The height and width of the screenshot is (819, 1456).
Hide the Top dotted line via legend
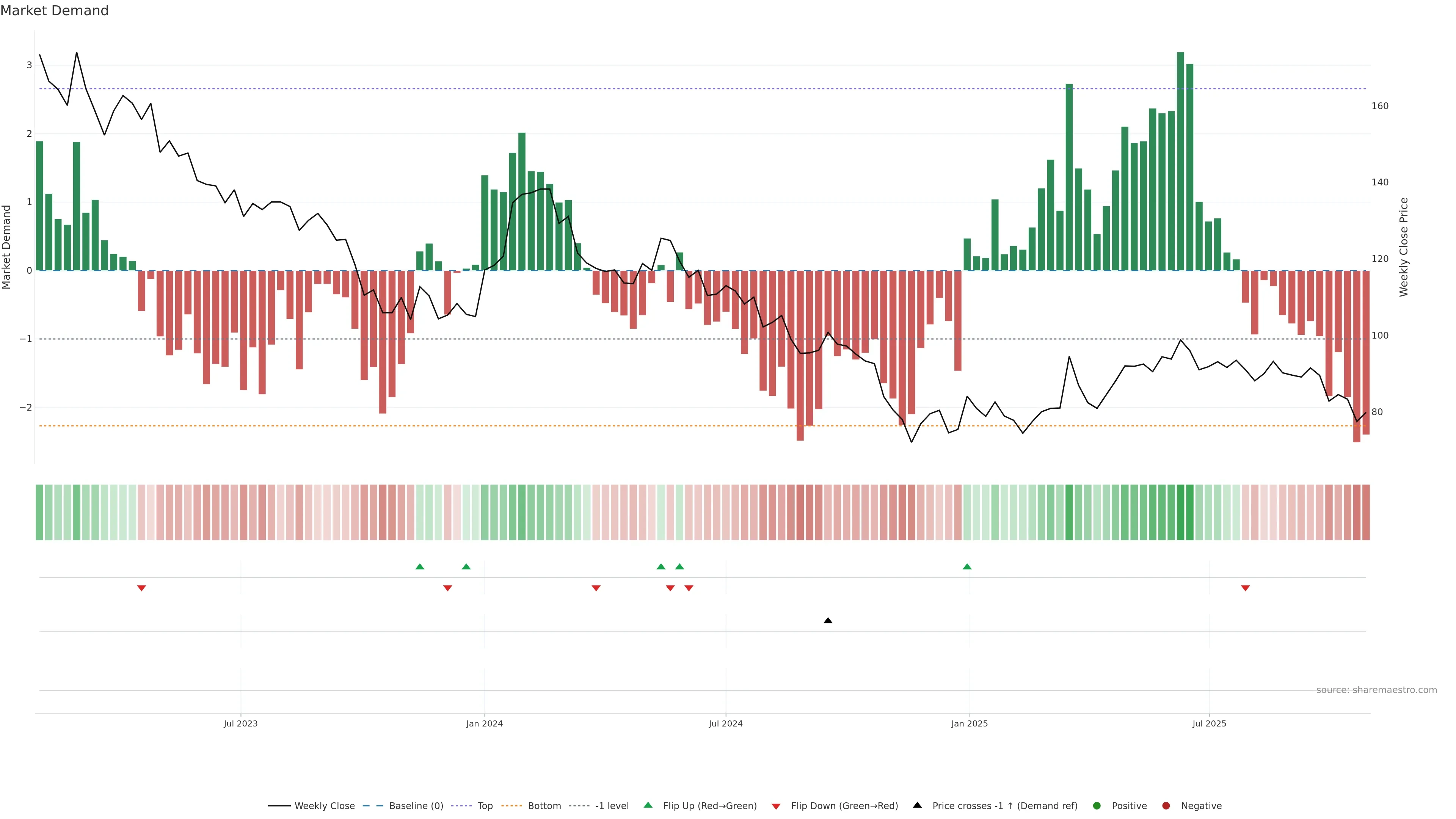485,806
